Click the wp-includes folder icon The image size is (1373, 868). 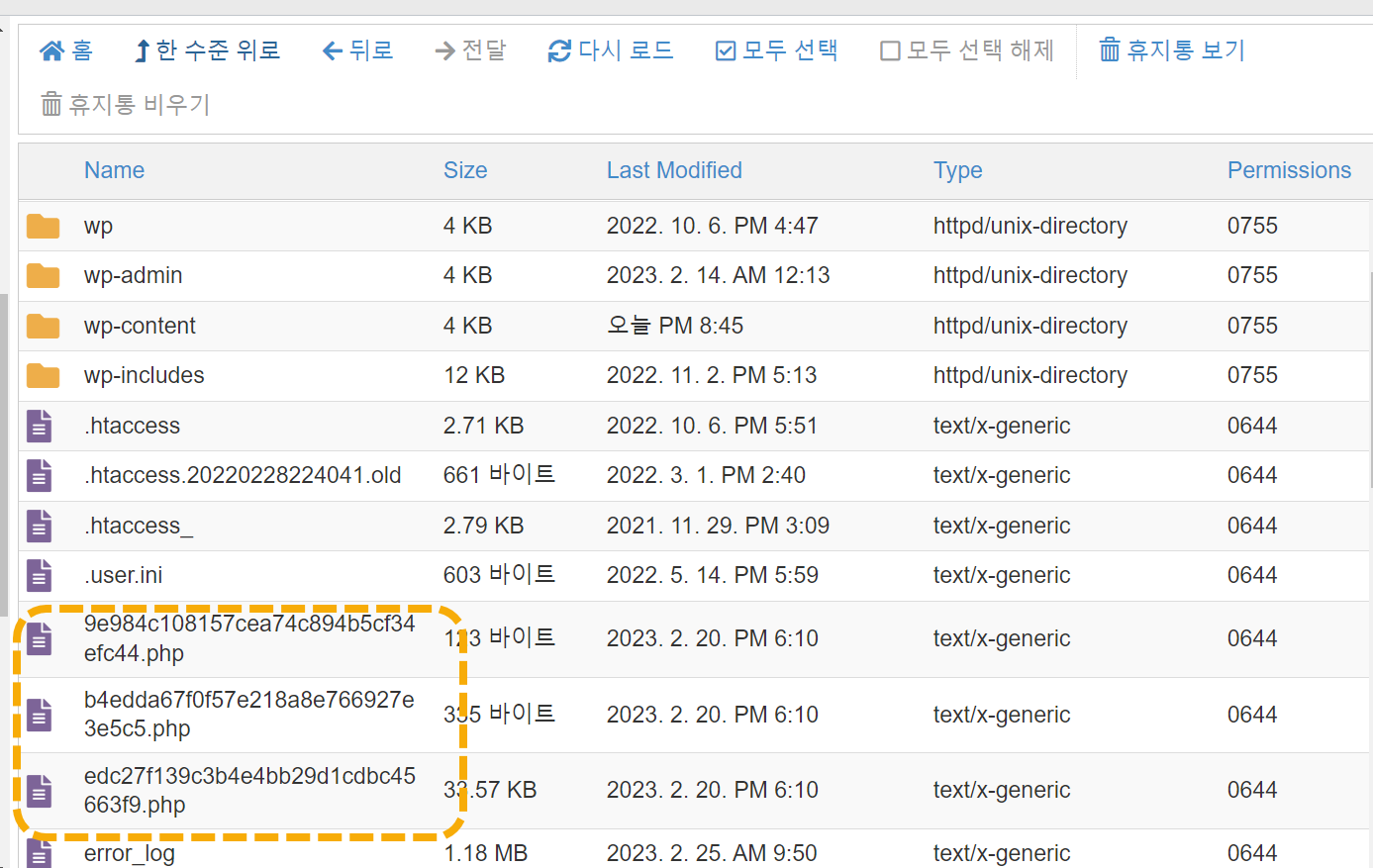pos(44,375)
